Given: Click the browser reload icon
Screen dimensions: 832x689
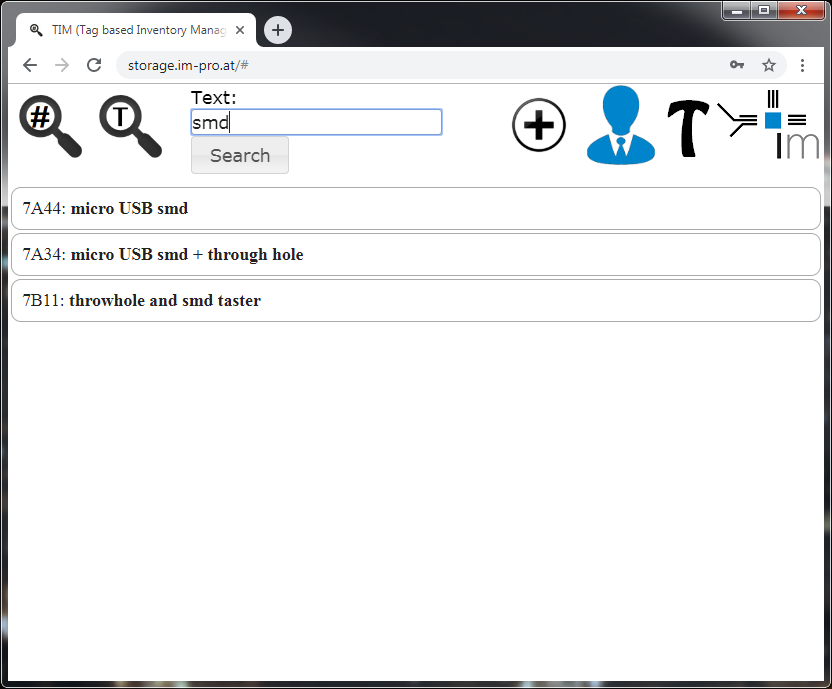Looking at the screenshot, I should pyautogui.click(x=94, y=64).
